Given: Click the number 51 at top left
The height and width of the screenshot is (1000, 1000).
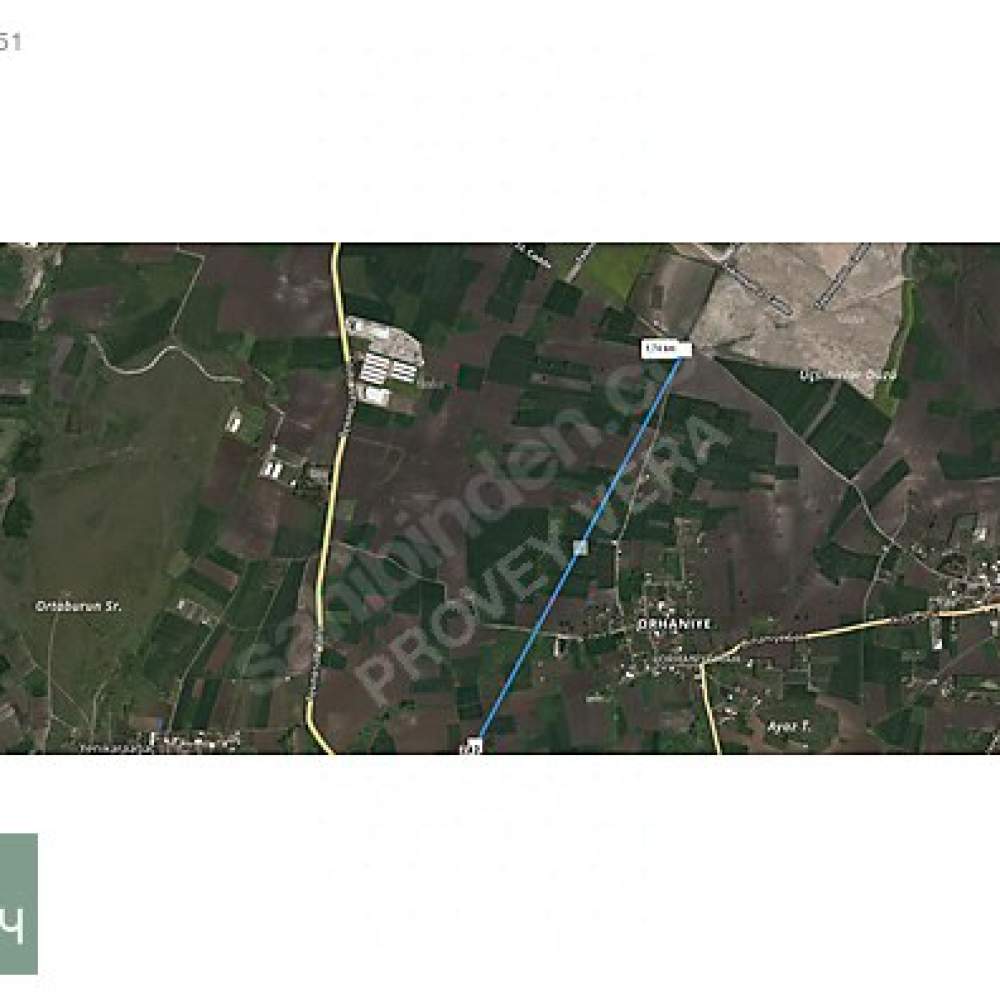Looking at the screenshot, I should coord(10,43).
